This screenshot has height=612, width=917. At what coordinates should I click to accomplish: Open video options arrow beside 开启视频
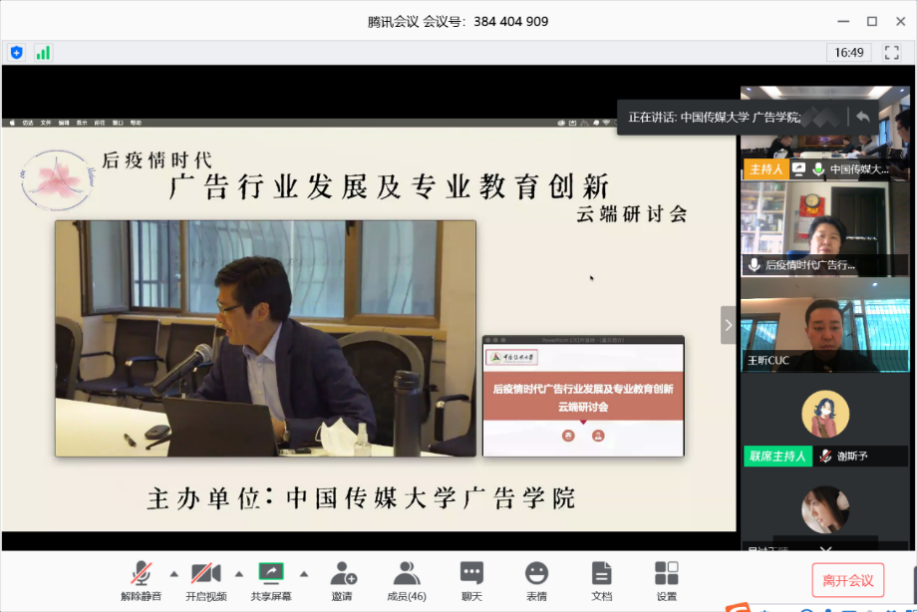[x=238, y=574]
